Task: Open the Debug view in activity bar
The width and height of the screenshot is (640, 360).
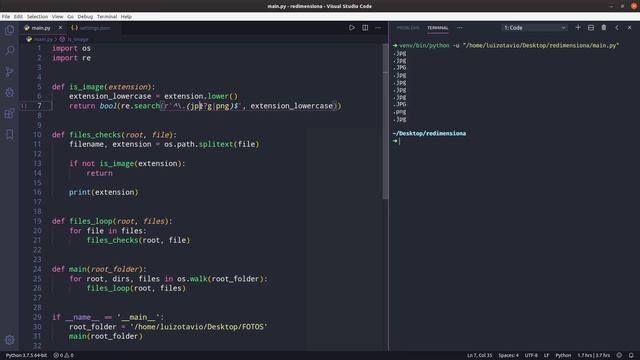Action: [x=9, y=93]
